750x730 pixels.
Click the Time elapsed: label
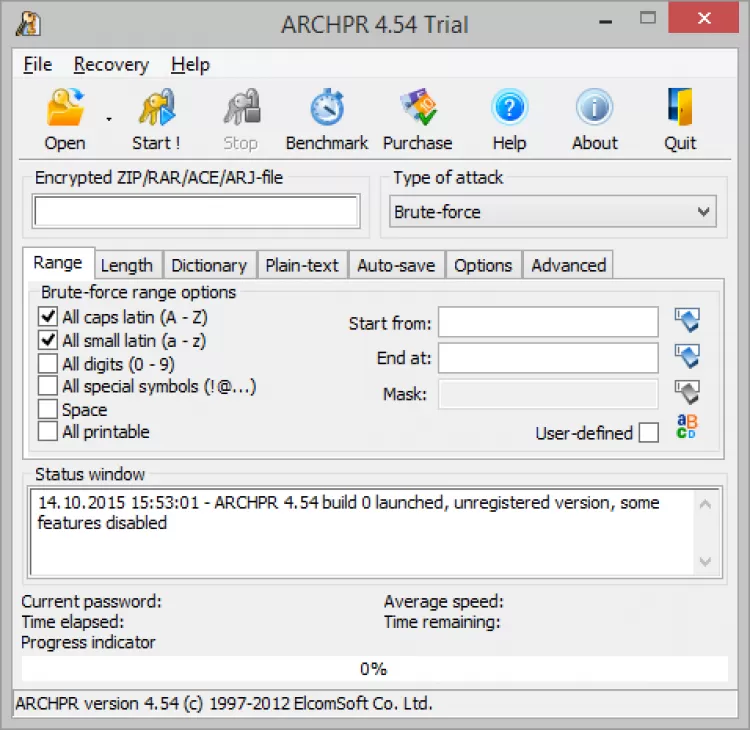pos(73,622)
